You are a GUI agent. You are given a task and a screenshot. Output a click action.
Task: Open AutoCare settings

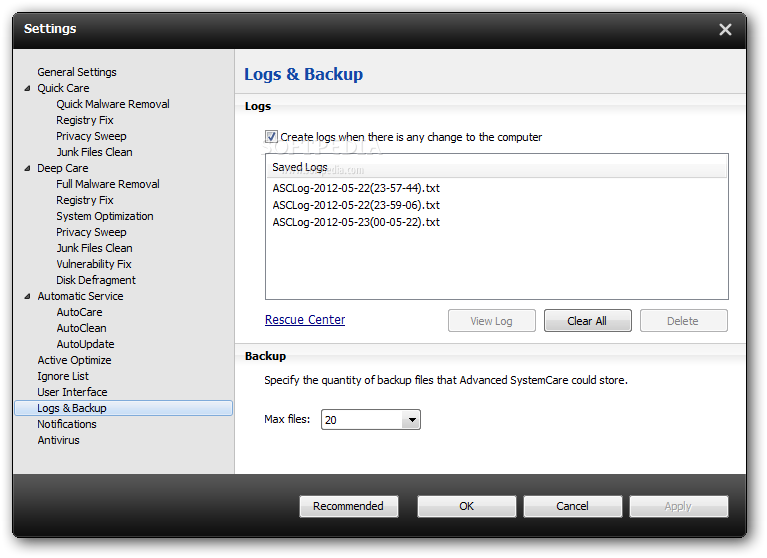pyautogui.click(x=79, y=312)
